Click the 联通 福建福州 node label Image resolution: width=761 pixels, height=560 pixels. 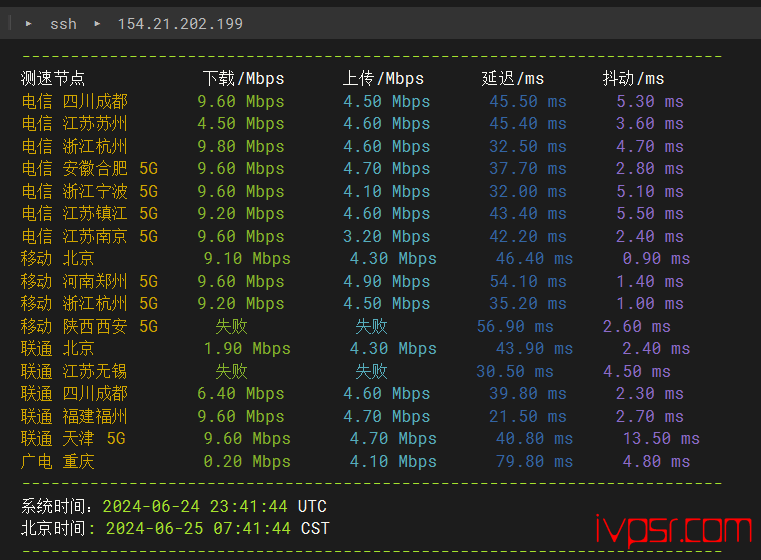coord(75,416)
